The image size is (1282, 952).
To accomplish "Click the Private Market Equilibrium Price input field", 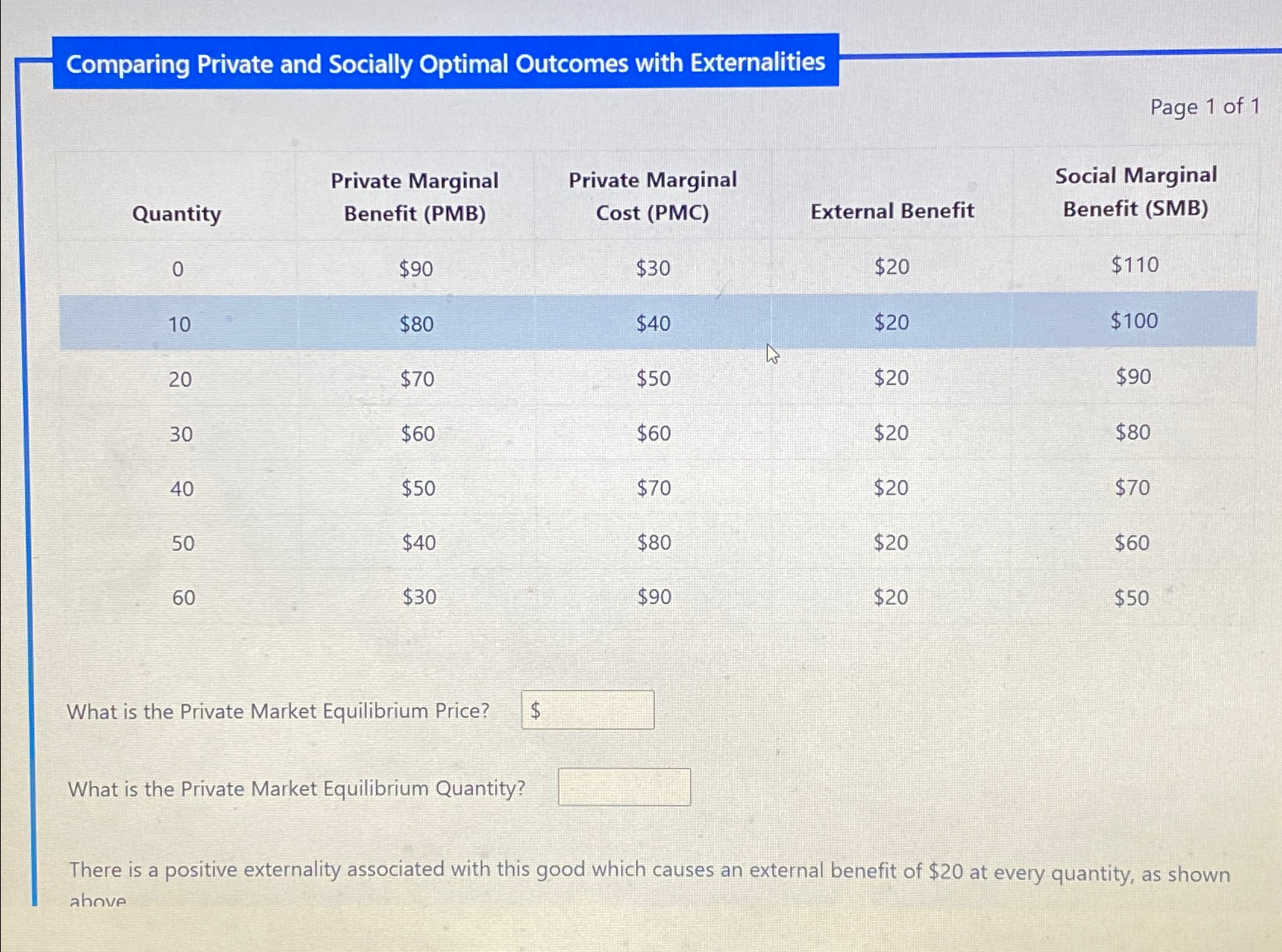I will point(588,710).
